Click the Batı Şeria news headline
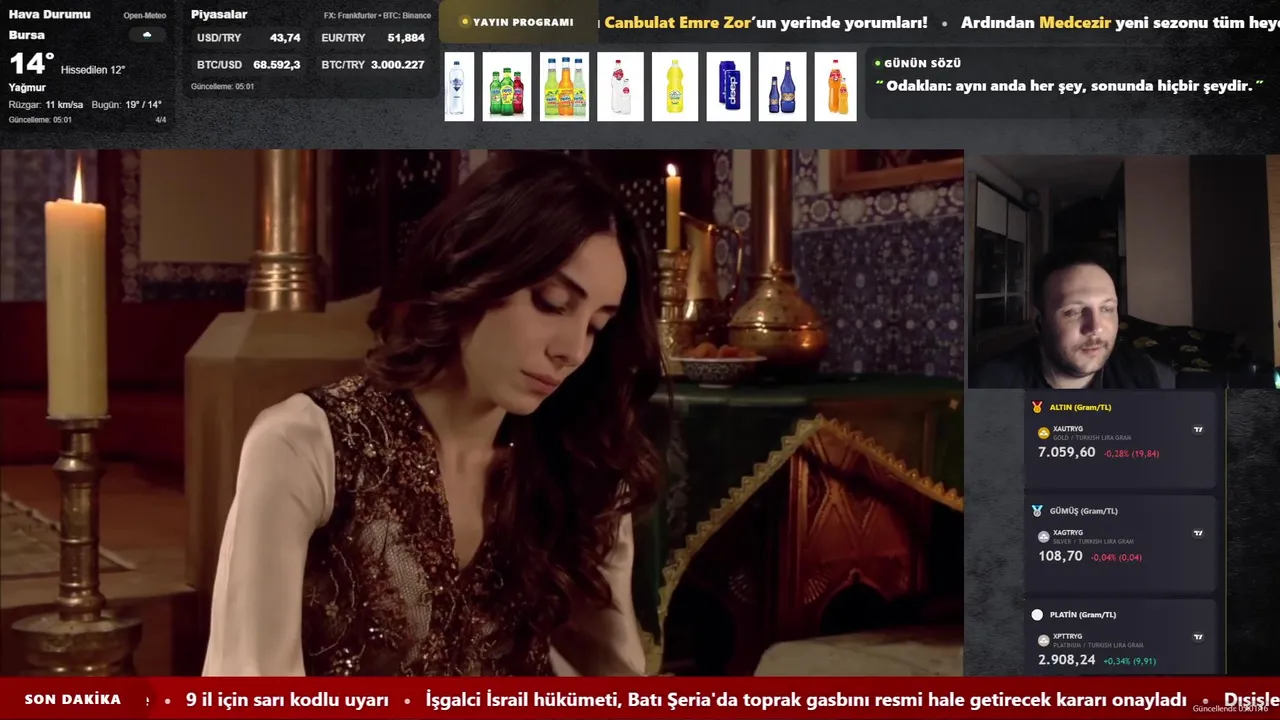 (806, 700)
